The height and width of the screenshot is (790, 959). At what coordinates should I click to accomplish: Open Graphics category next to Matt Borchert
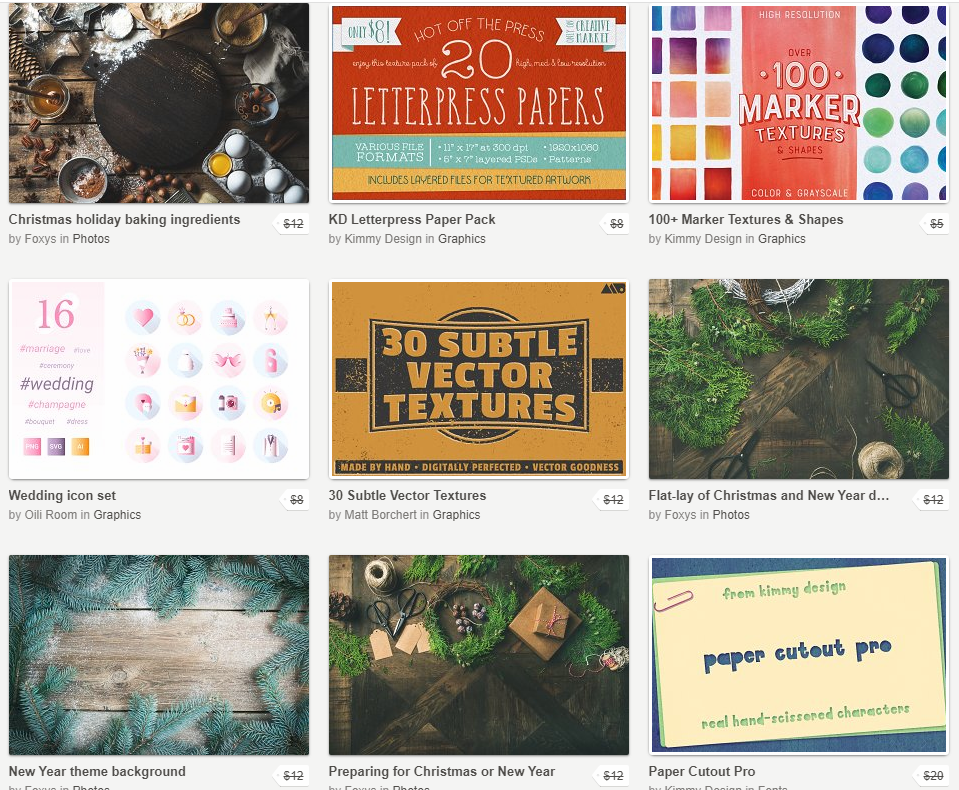[457, 515]
